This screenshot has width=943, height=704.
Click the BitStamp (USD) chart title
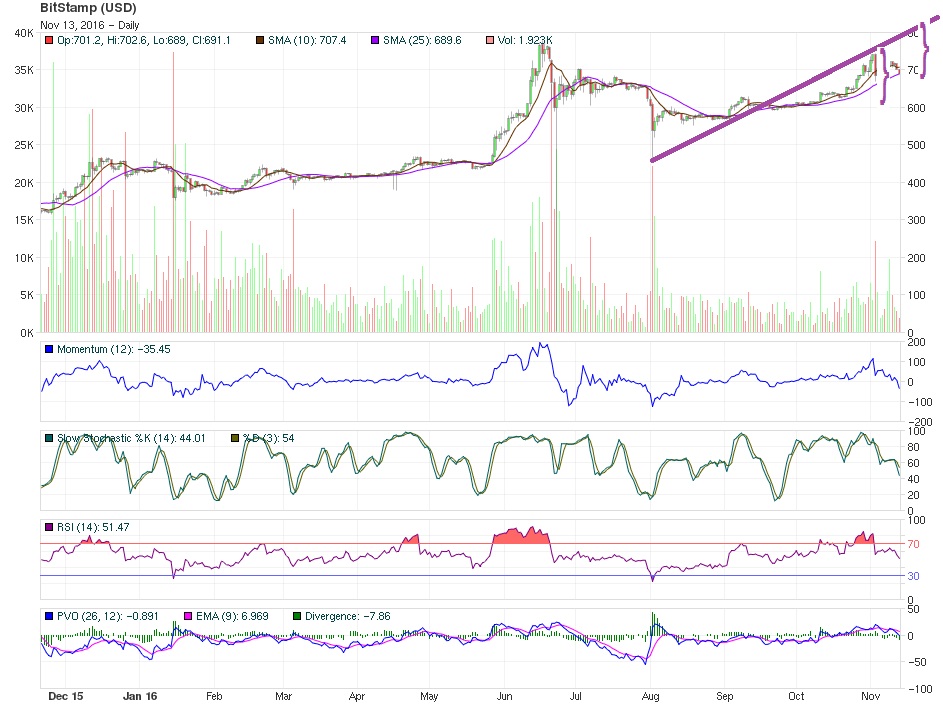pos(88,8)
